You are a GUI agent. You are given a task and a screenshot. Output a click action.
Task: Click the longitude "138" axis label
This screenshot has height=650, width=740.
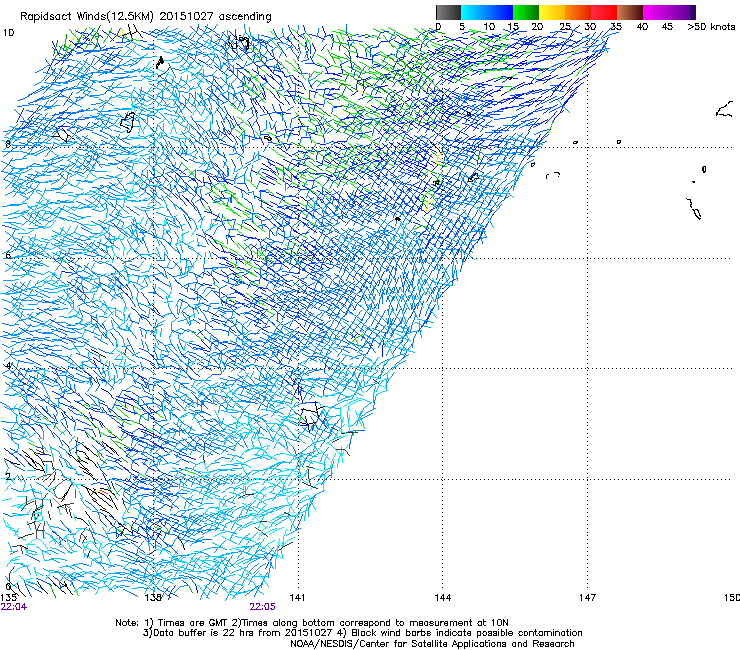click(153, 598)
